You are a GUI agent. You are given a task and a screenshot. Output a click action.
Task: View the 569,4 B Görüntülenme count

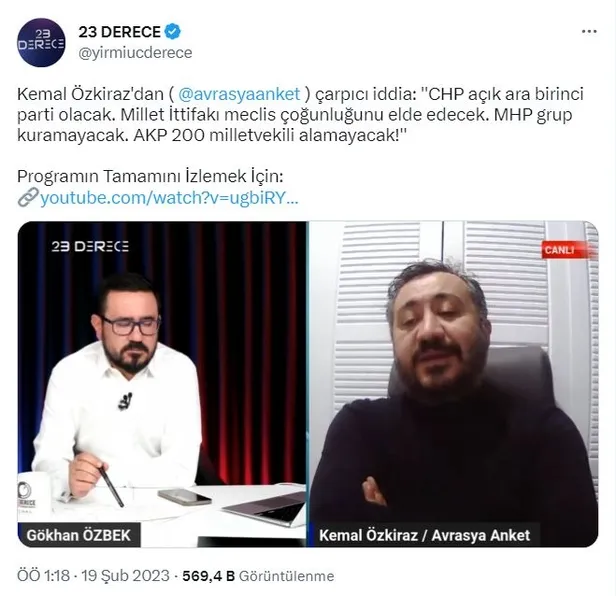pyautogui.click(x=258, y=576)
